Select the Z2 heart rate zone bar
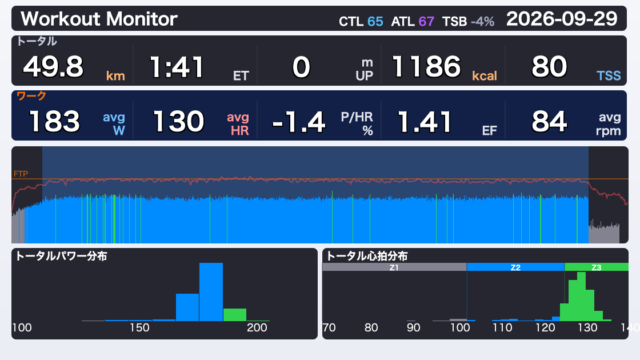Screen dimensions: 640x360 click(x=516, y=267)
